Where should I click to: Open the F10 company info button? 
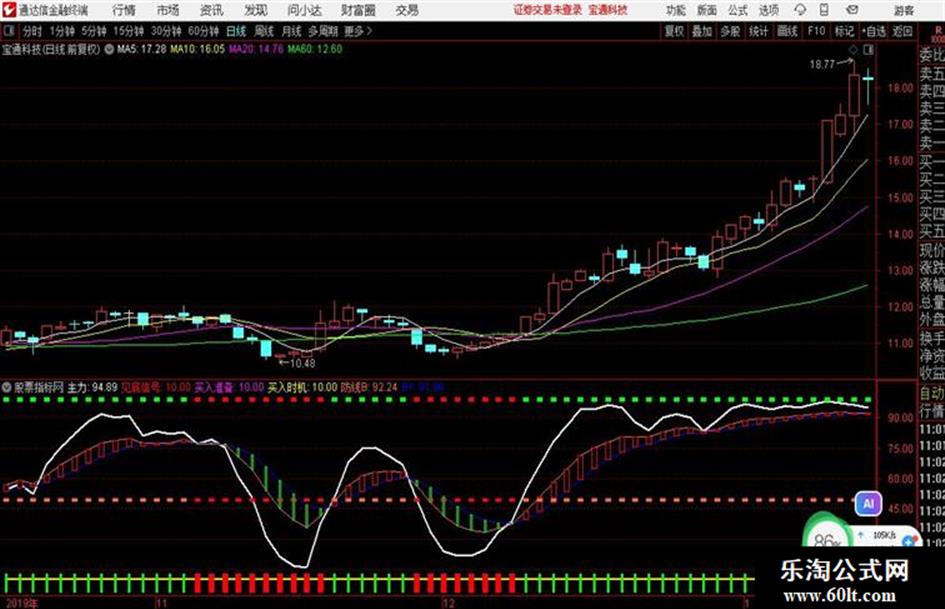[816, 31]
